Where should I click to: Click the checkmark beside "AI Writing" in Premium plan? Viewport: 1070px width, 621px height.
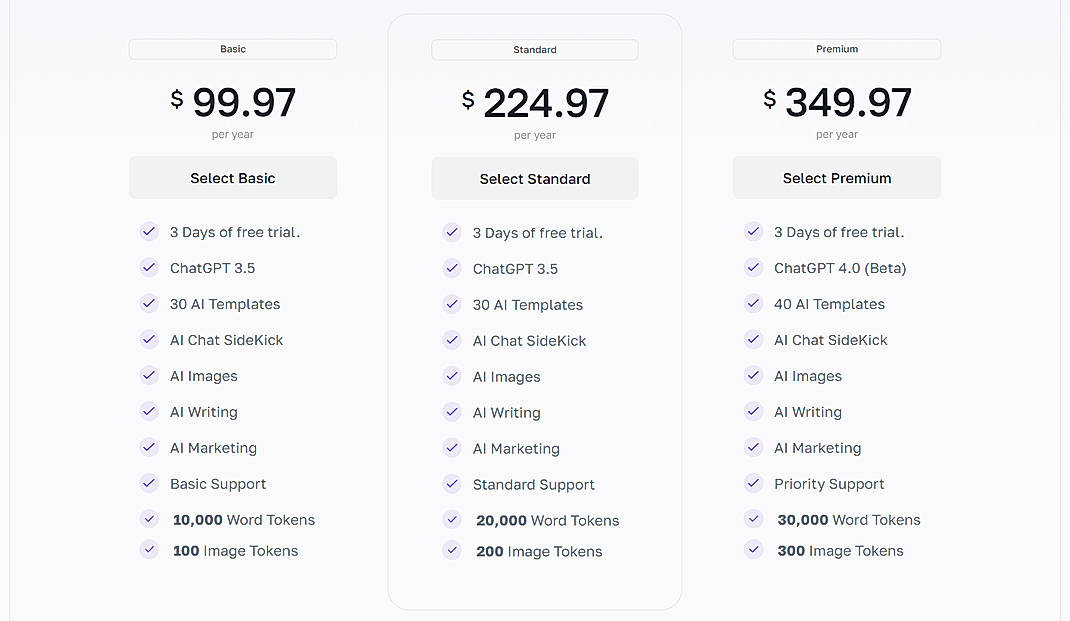pyautogui.click(x=753, y=412)
